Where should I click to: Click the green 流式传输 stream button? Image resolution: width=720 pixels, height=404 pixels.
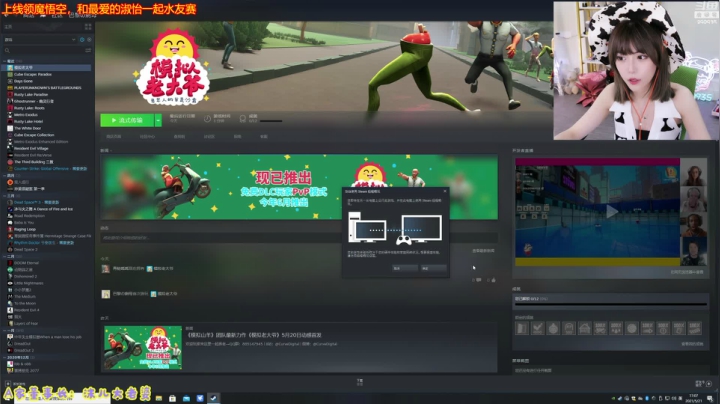(127, 120)
